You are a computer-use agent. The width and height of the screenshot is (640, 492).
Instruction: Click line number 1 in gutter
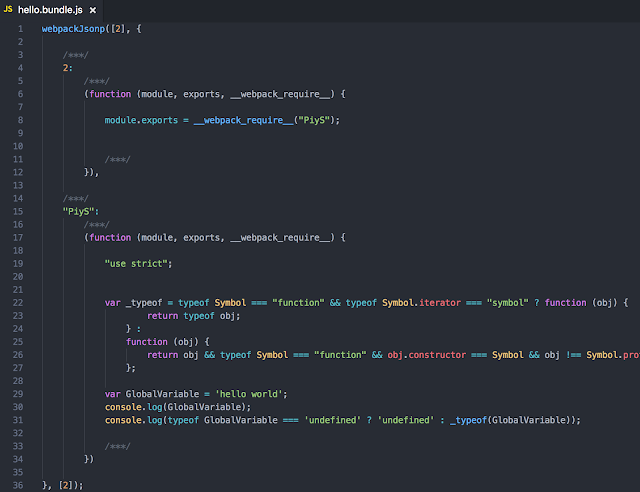click(20, 29)
